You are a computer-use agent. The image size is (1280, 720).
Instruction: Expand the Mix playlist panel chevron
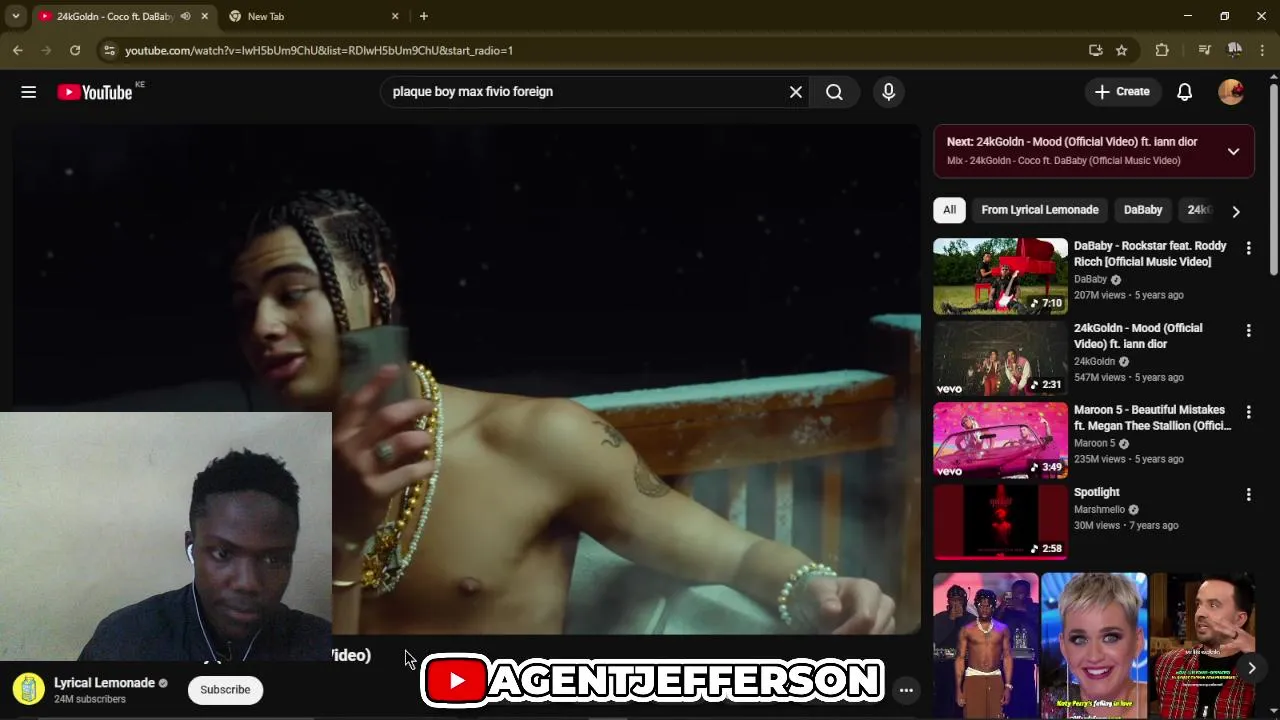(1233, 151)
